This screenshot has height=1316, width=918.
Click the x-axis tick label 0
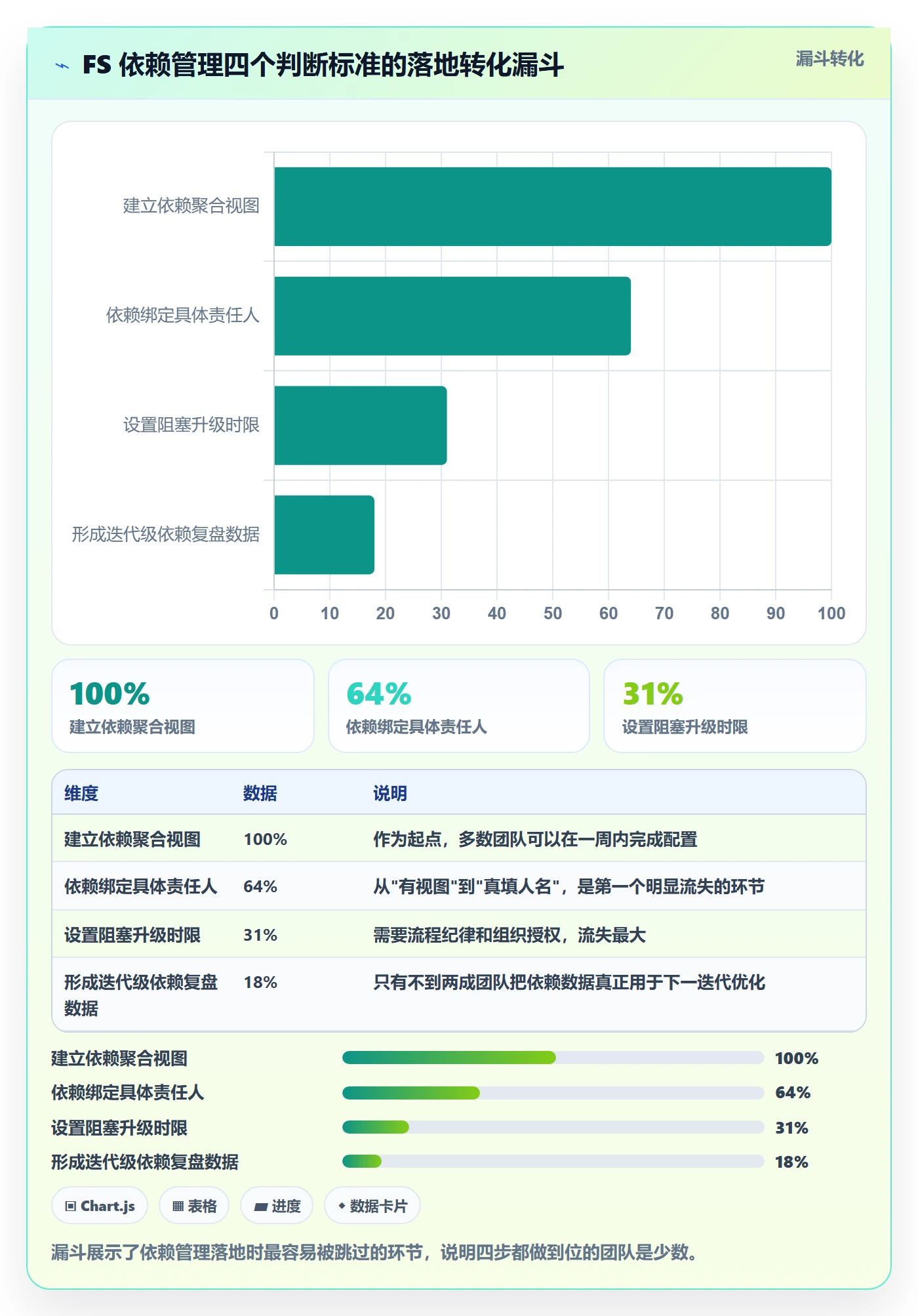[x=274, y=613]
